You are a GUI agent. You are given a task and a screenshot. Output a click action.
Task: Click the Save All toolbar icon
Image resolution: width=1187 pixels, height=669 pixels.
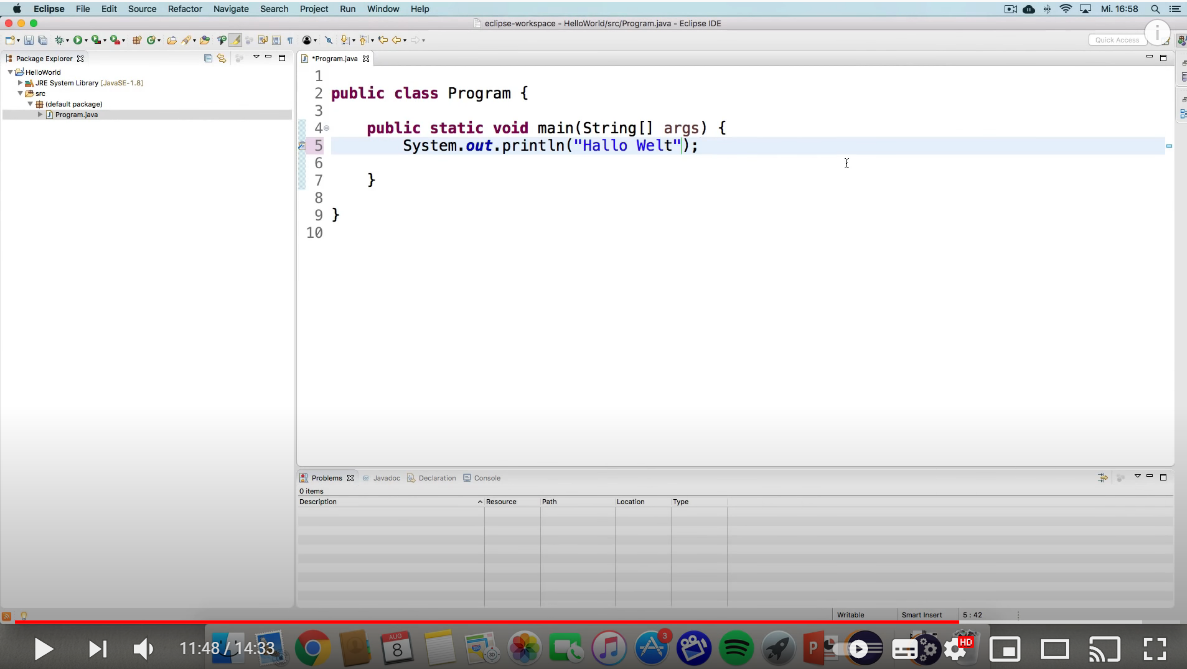40,40
